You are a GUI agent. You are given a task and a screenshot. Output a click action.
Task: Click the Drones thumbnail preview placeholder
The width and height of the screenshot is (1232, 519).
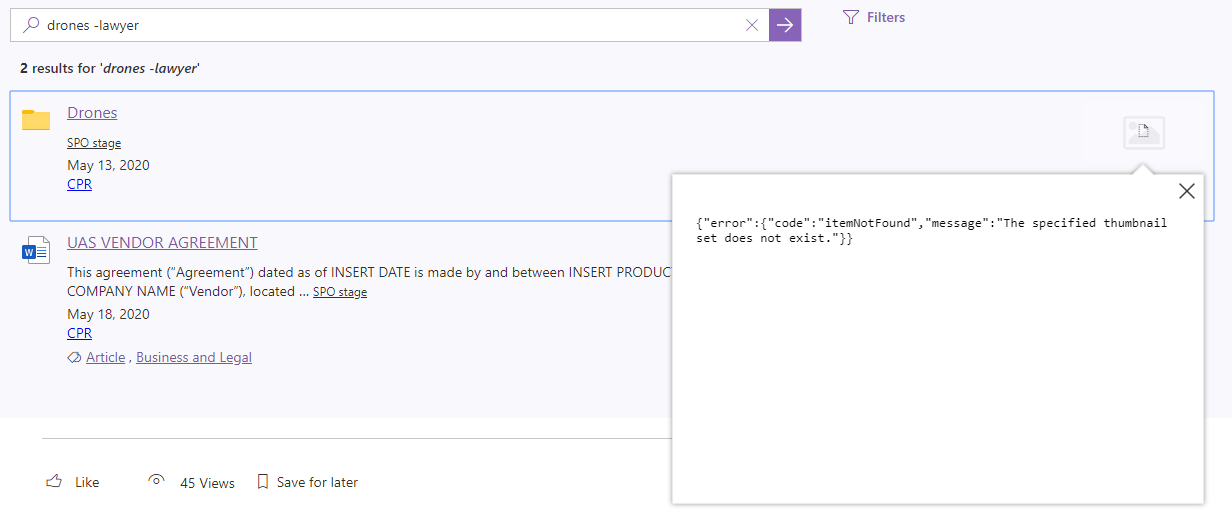pos(1144,132)
